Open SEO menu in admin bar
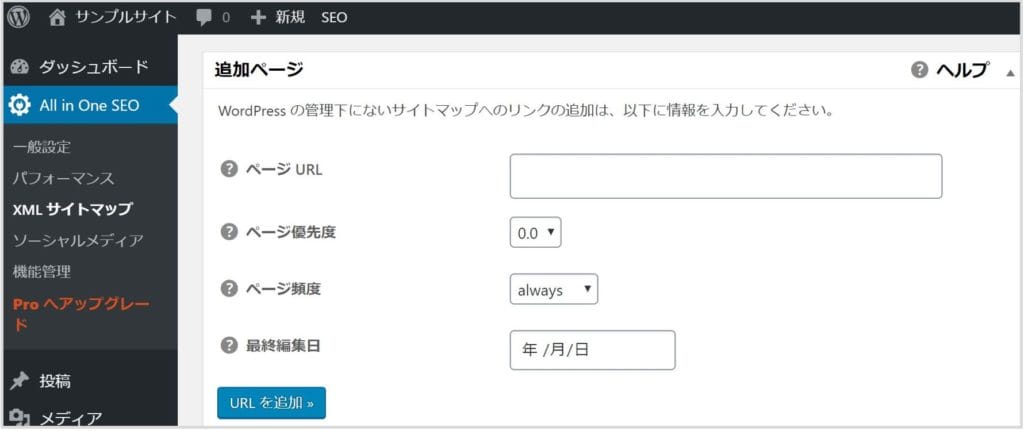This screenshot has width=1024, height=431. point(334,18)
